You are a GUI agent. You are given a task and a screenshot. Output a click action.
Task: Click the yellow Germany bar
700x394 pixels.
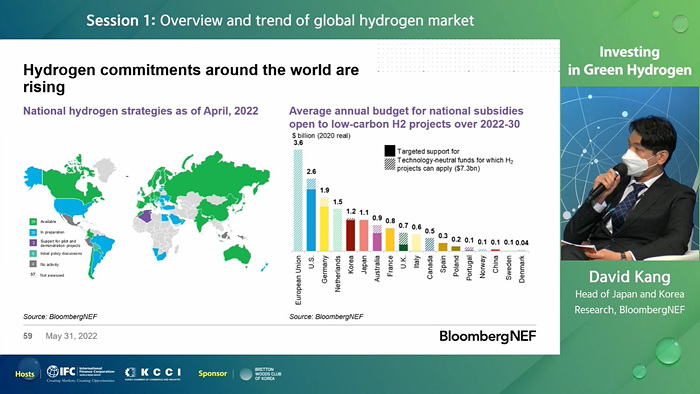(x=325, y=228)
